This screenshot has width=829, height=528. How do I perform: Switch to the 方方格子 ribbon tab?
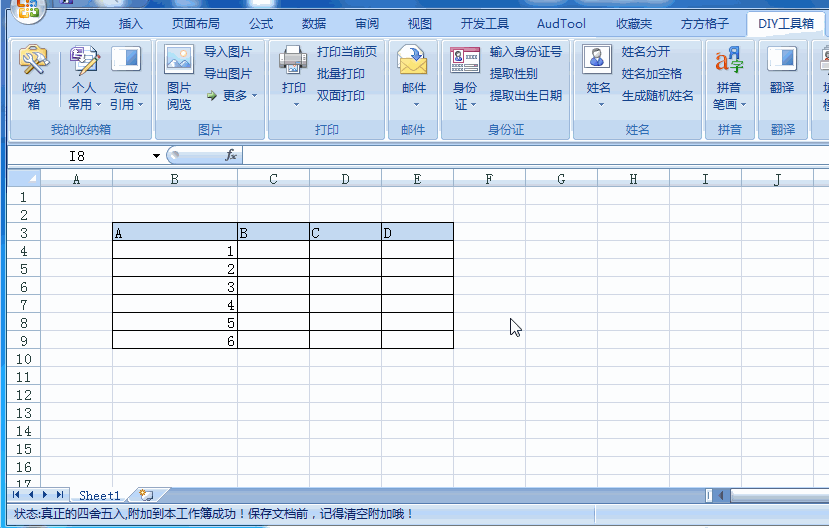(x=705, y=23)
